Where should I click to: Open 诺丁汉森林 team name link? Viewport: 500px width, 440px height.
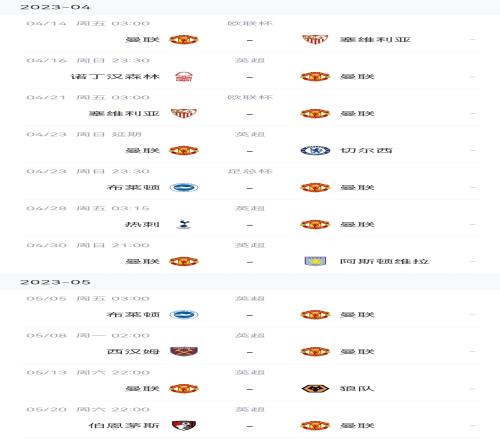tap(115, 77)
